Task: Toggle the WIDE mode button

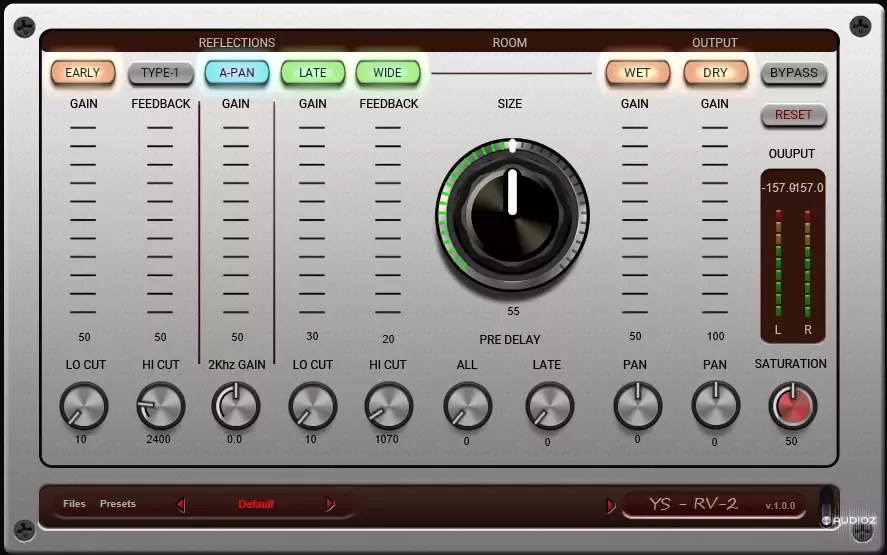Action: [388, 73]
